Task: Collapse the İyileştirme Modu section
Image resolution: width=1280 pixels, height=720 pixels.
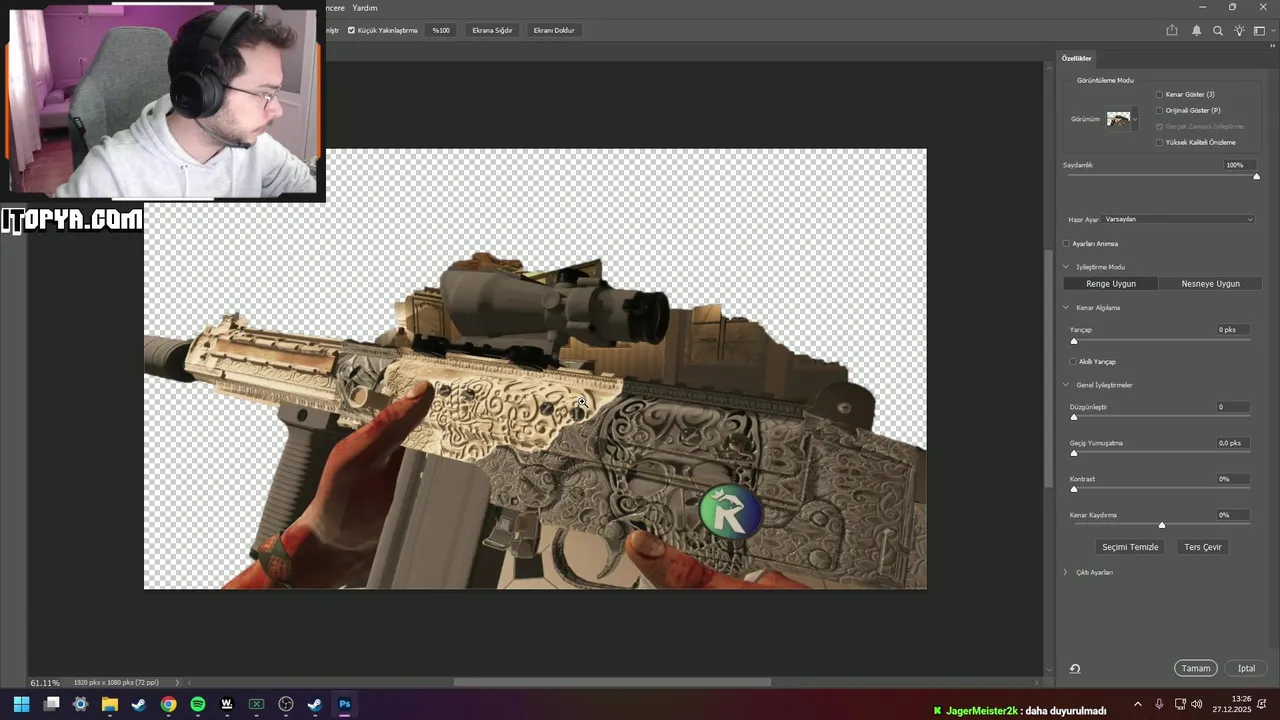Action: 1066,267
